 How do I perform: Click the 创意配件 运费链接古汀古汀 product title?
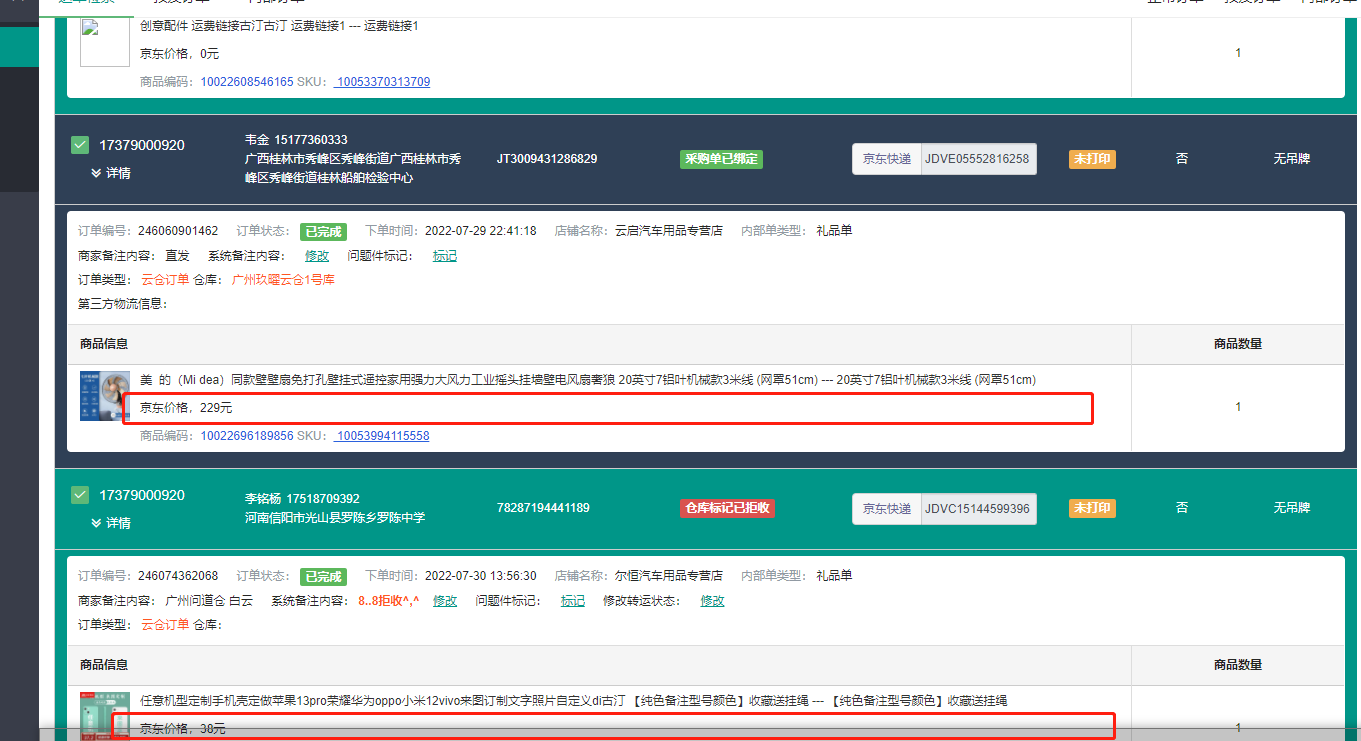click(279, 26)
